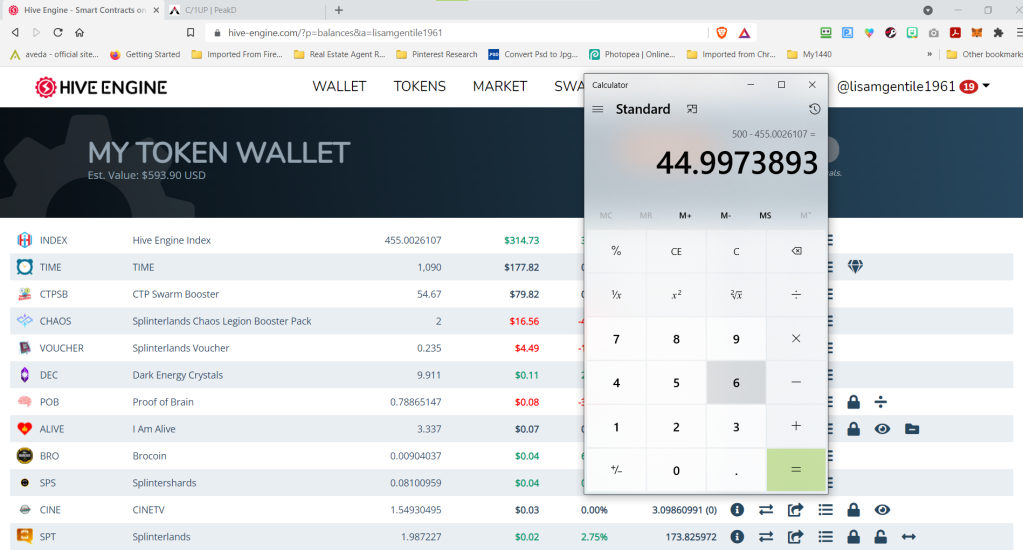The width and height of the screenshot is (1023, 550).
Task: Click the calculator backspace key
Action: coord(796,251)
